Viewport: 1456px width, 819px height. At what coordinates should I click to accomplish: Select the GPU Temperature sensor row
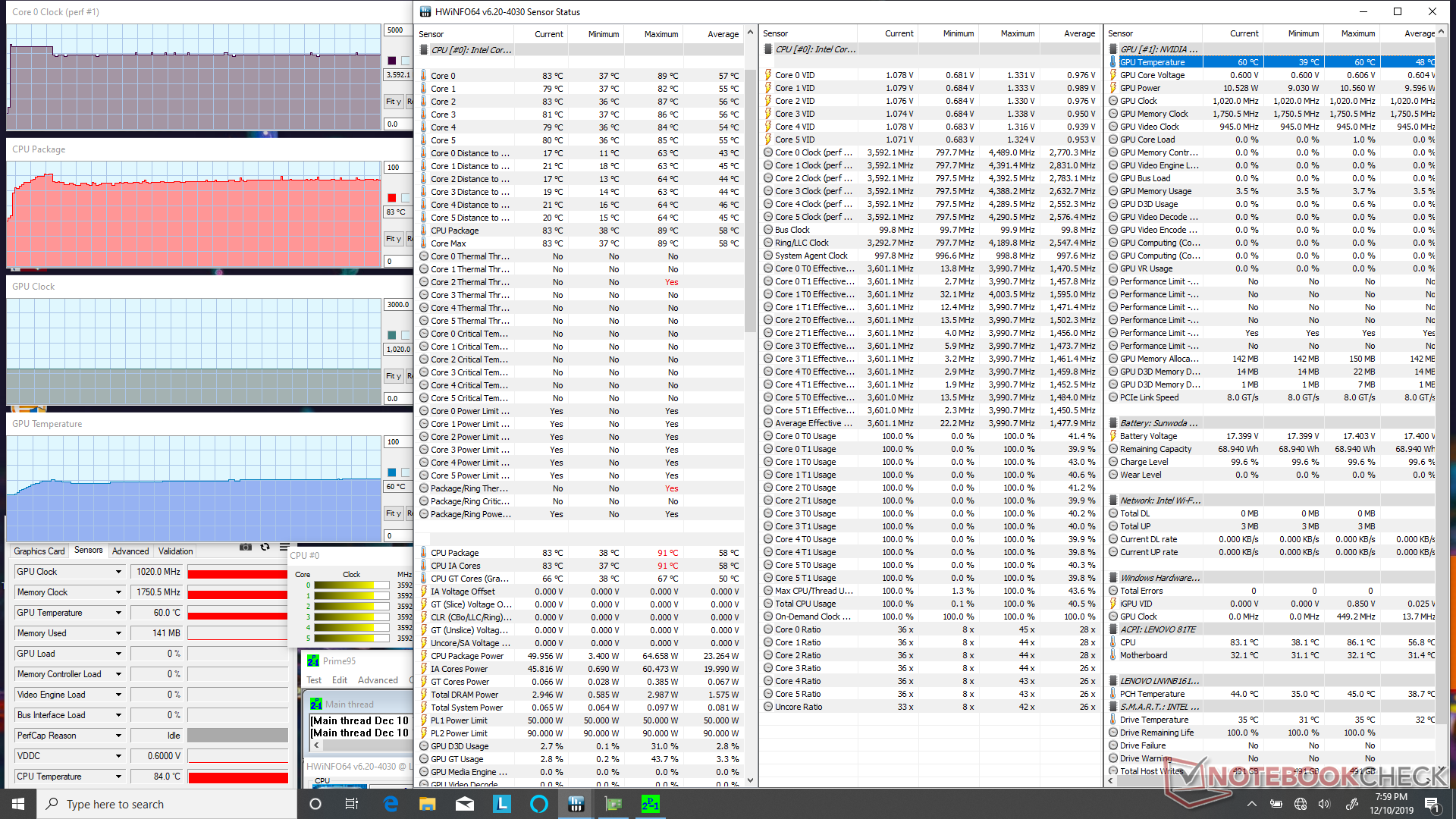tap(1152, 62)
